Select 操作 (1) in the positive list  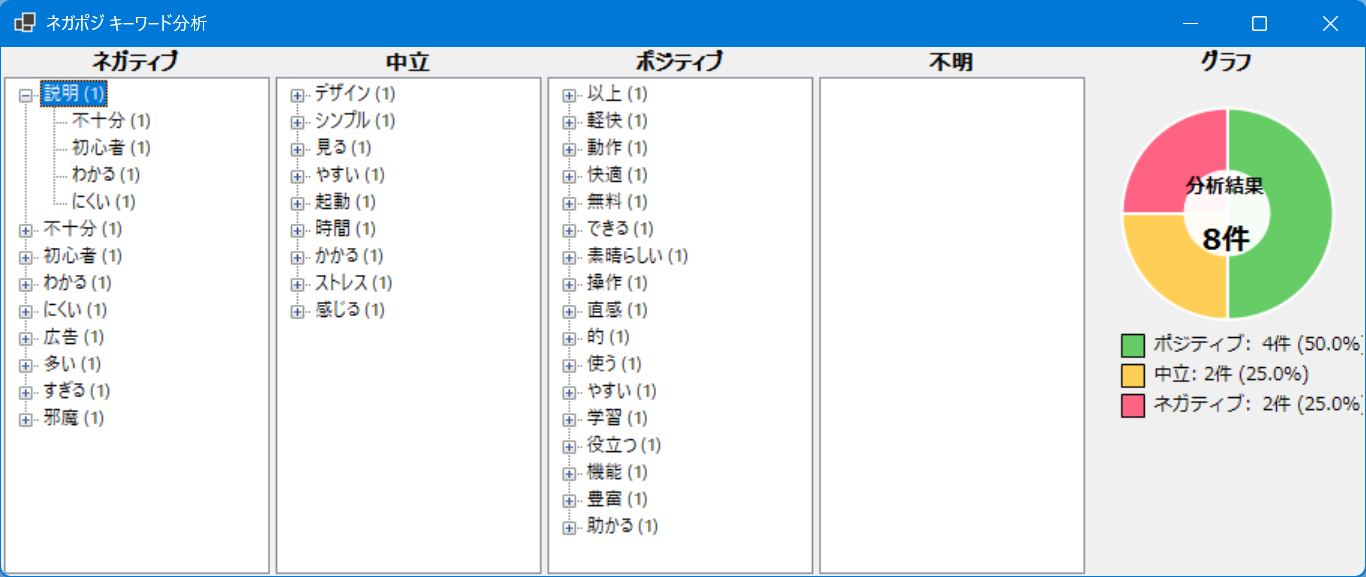[x=617, y=283]
